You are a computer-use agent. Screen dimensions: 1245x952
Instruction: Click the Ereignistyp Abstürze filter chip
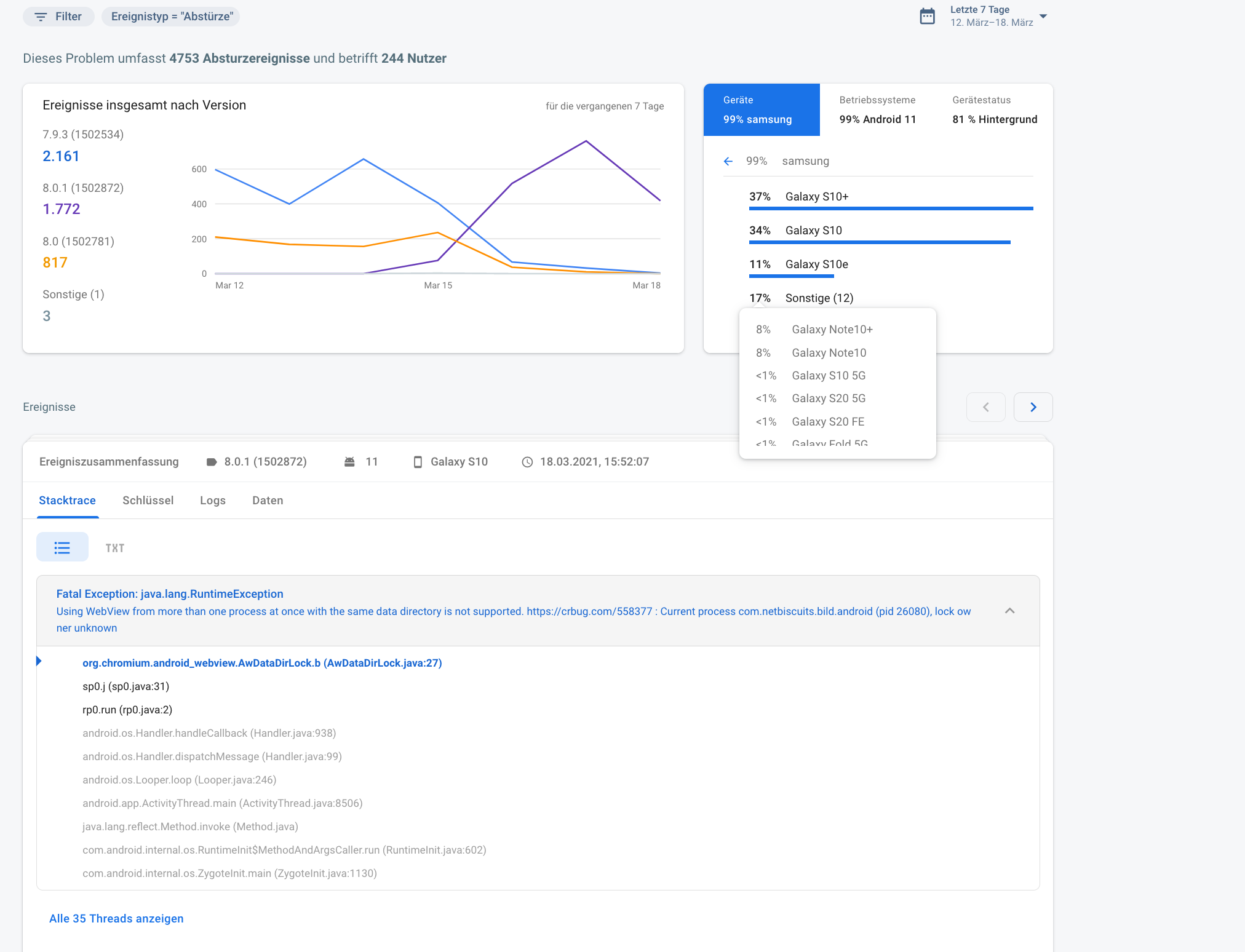[172, 17]
